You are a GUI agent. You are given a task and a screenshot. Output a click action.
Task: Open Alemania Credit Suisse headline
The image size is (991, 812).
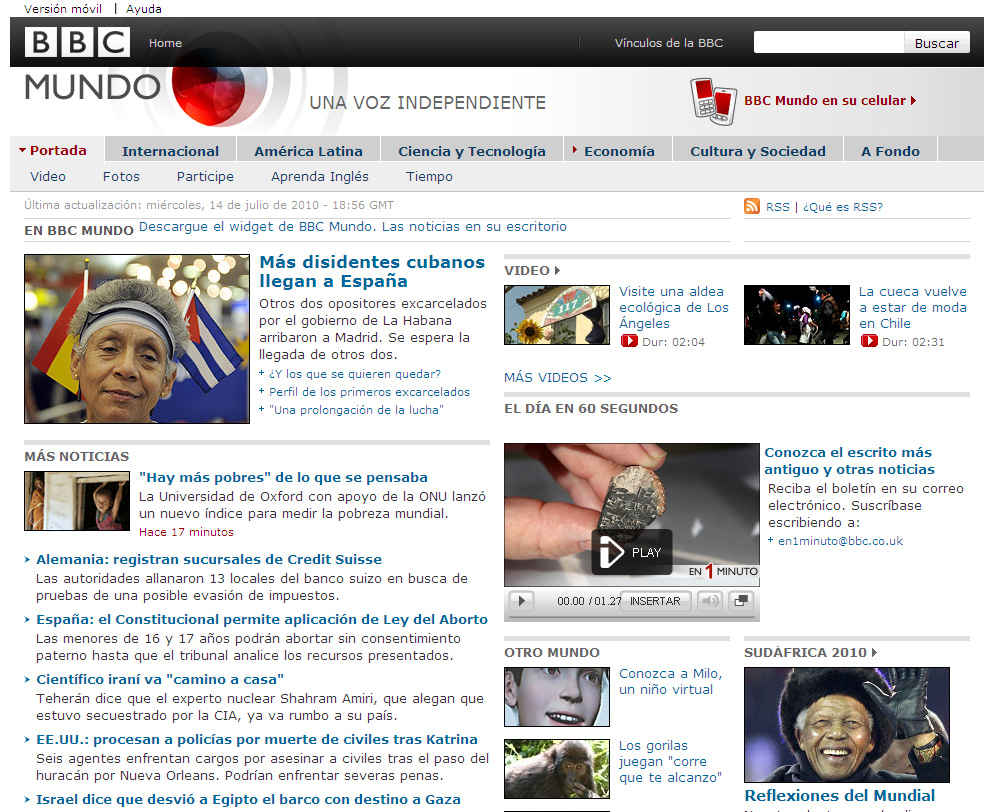coord(209,559)
